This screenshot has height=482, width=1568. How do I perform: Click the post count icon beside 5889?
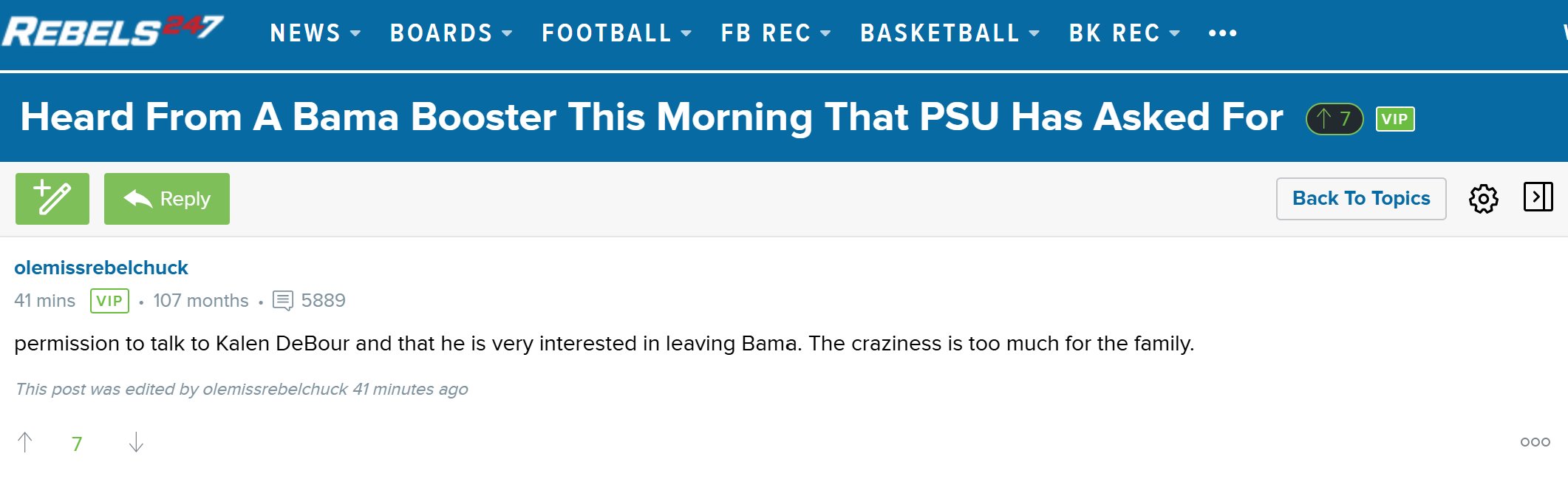coord(283,301)
